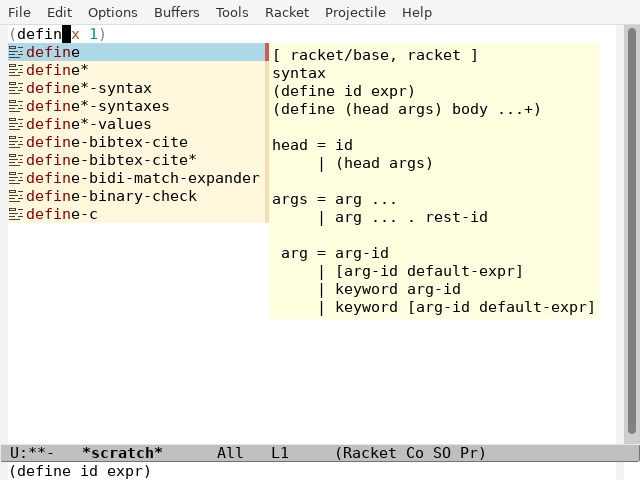Click 'keyword arg-id' grammar line
The width and height of the screenshot is (640, 480).
(398, 289)
